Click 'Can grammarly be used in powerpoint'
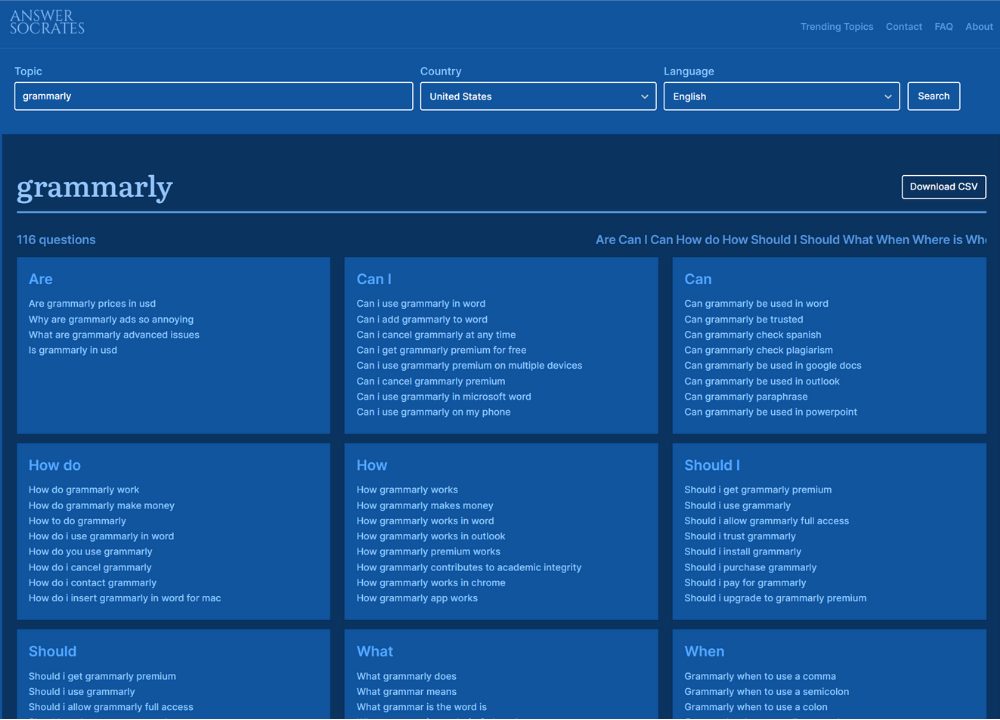 (x=770, y=412)
